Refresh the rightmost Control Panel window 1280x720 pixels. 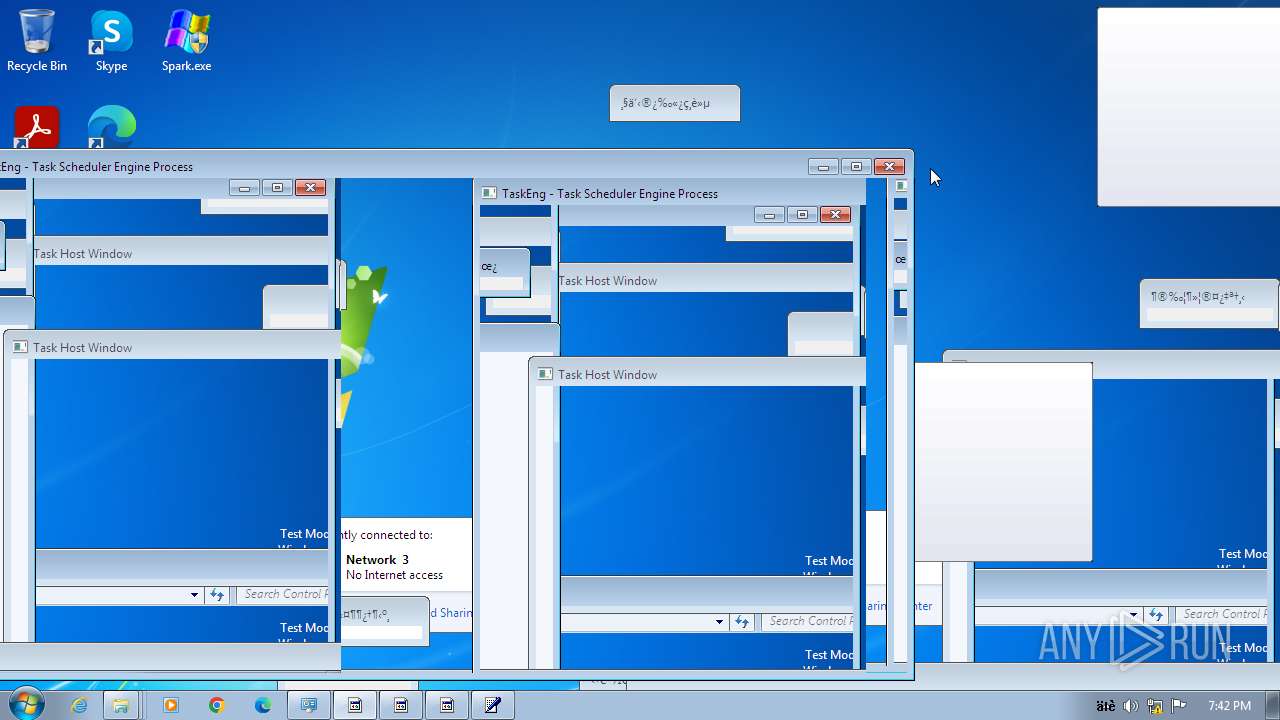[1156, 615]
